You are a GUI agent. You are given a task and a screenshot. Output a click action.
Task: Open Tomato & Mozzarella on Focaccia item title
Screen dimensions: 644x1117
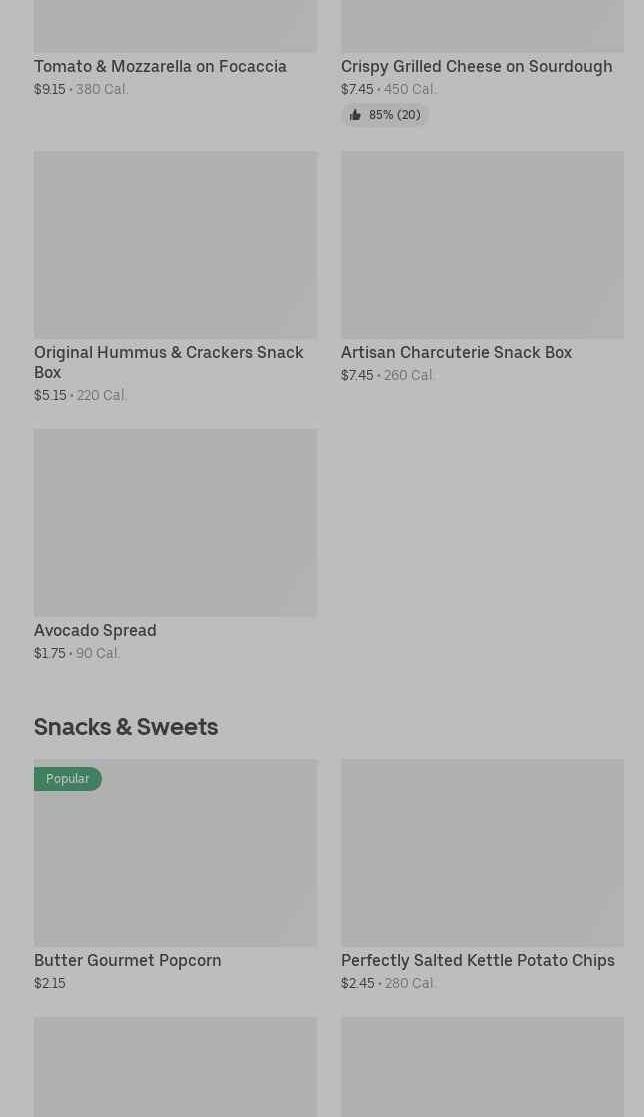(160, 67)
